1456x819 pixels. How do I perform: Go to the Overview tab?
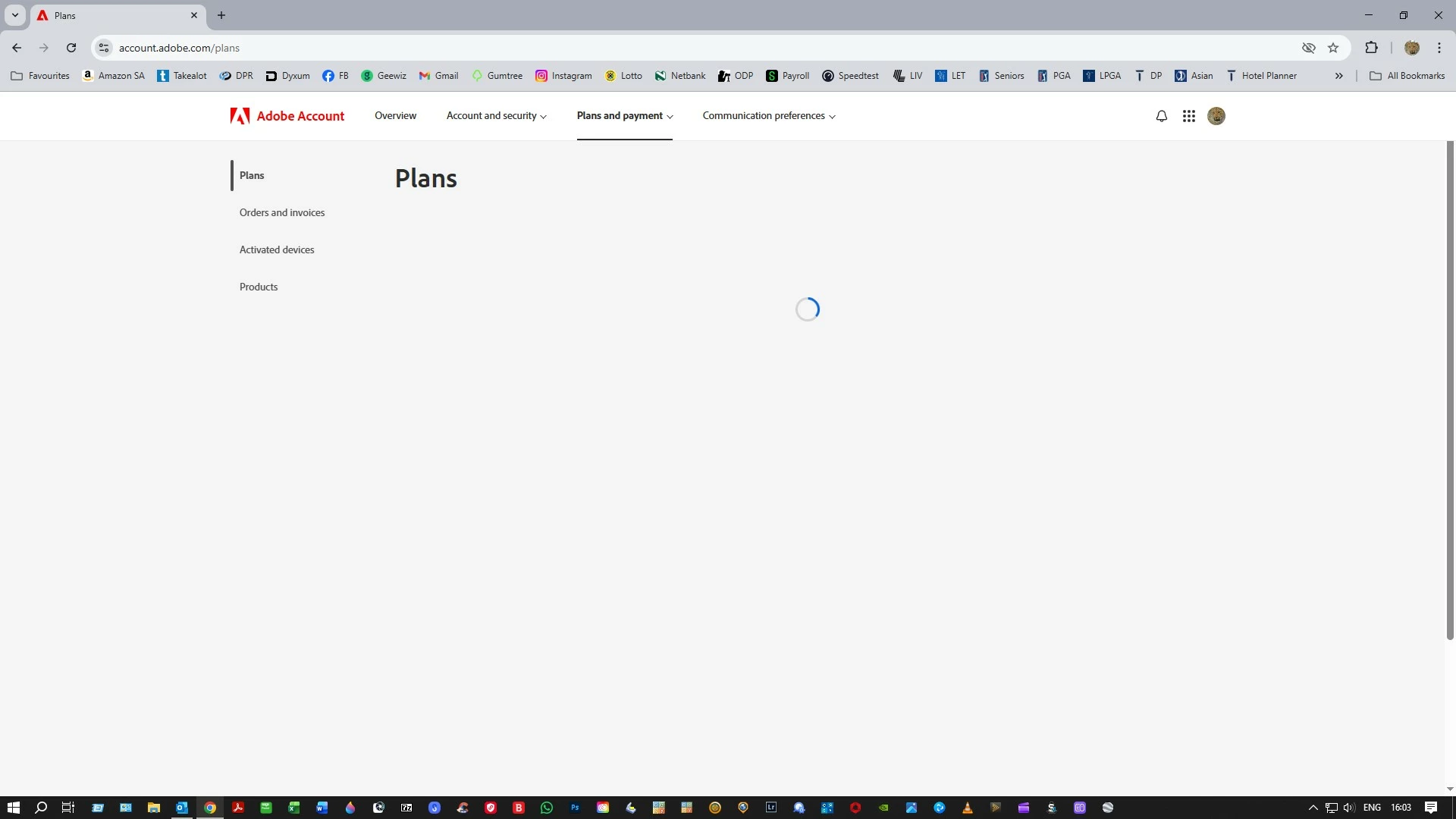tap(395, 116)
